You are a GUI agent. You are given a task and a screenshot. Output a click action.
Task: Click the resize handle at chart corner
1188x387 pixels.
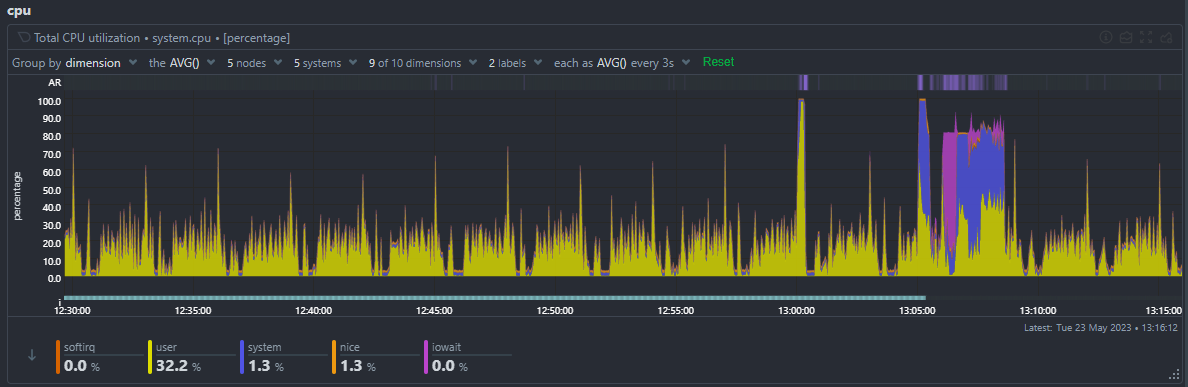coord(1174,373)
